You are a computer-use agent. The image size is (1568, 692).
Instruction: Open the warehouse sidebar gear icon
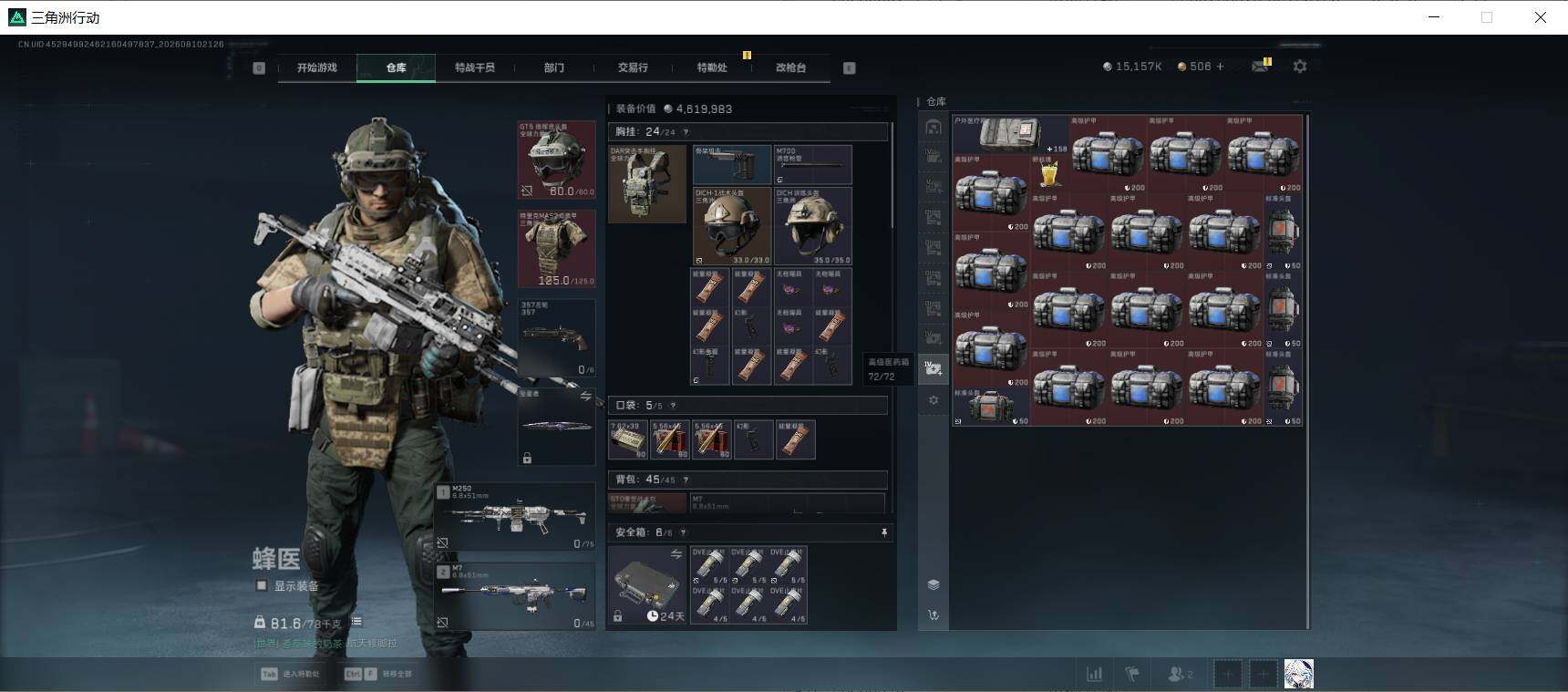[934, 400]
